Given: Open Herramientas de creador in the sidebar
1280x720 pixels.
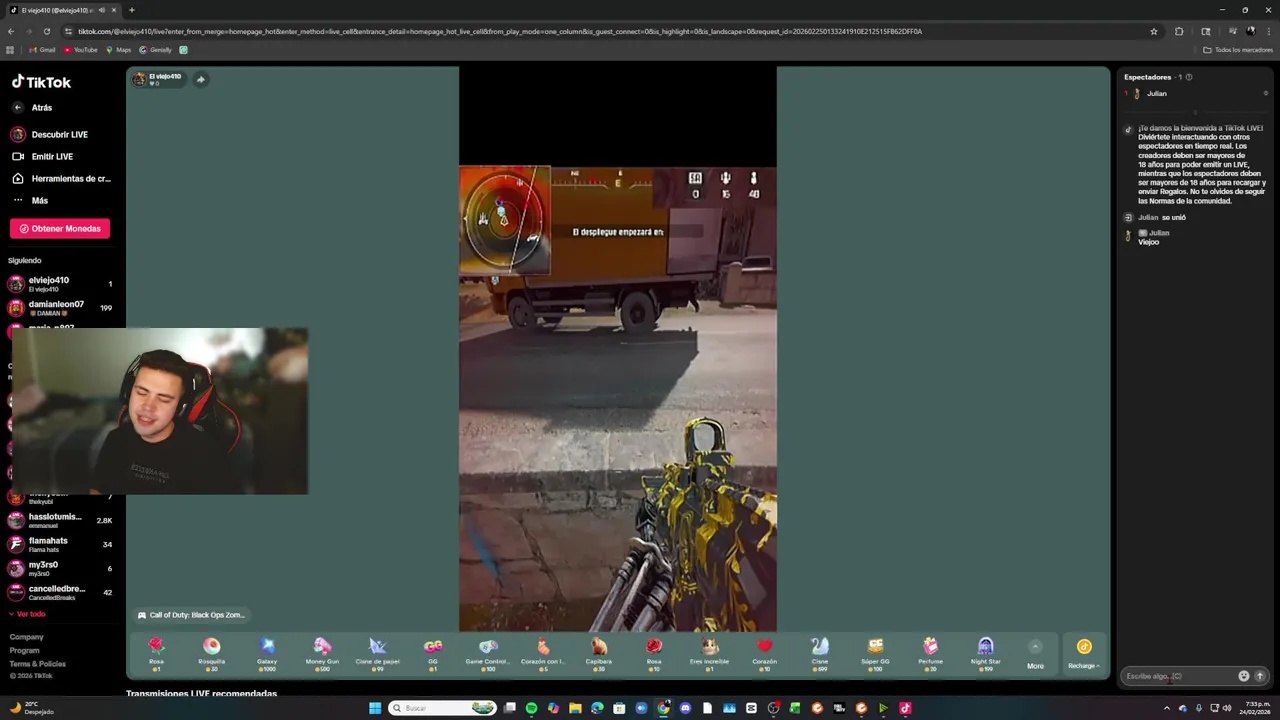Looking at the screenshot, I should [x=61, y=178].
